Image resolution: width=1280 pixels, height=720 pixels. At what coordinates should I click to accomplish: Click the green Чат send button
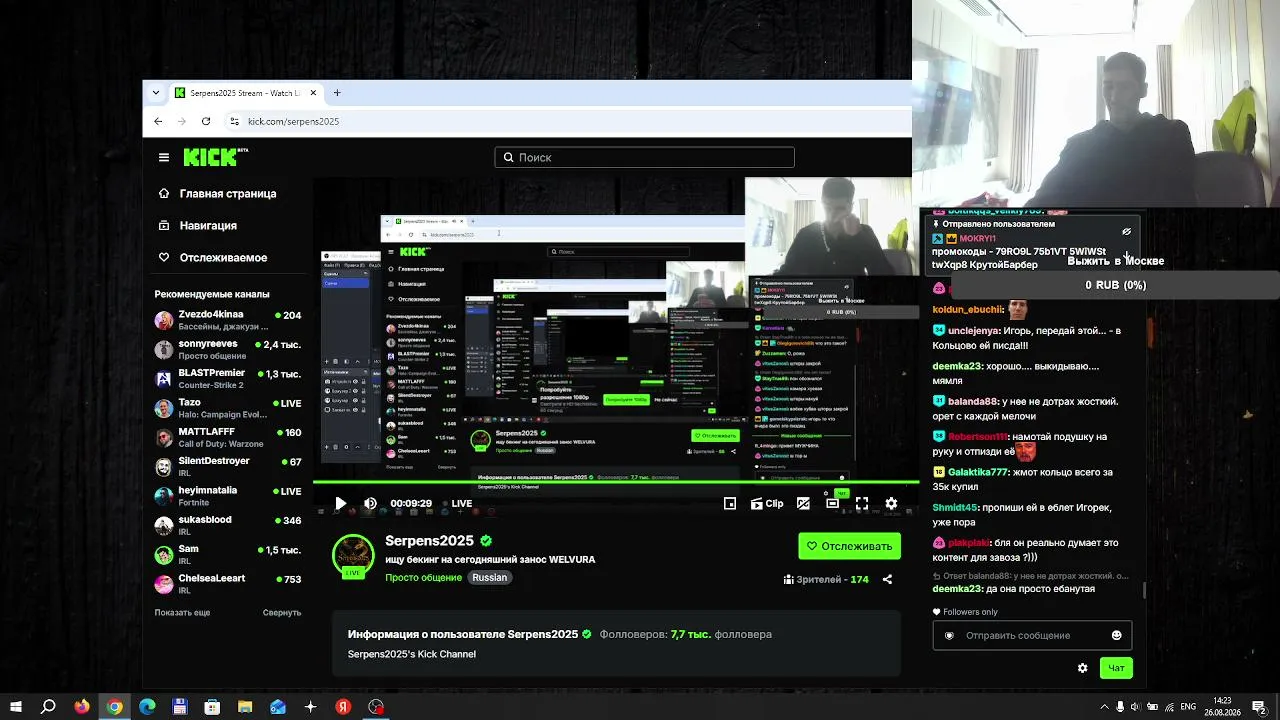pyautogui.click(x=1116, y=668)
